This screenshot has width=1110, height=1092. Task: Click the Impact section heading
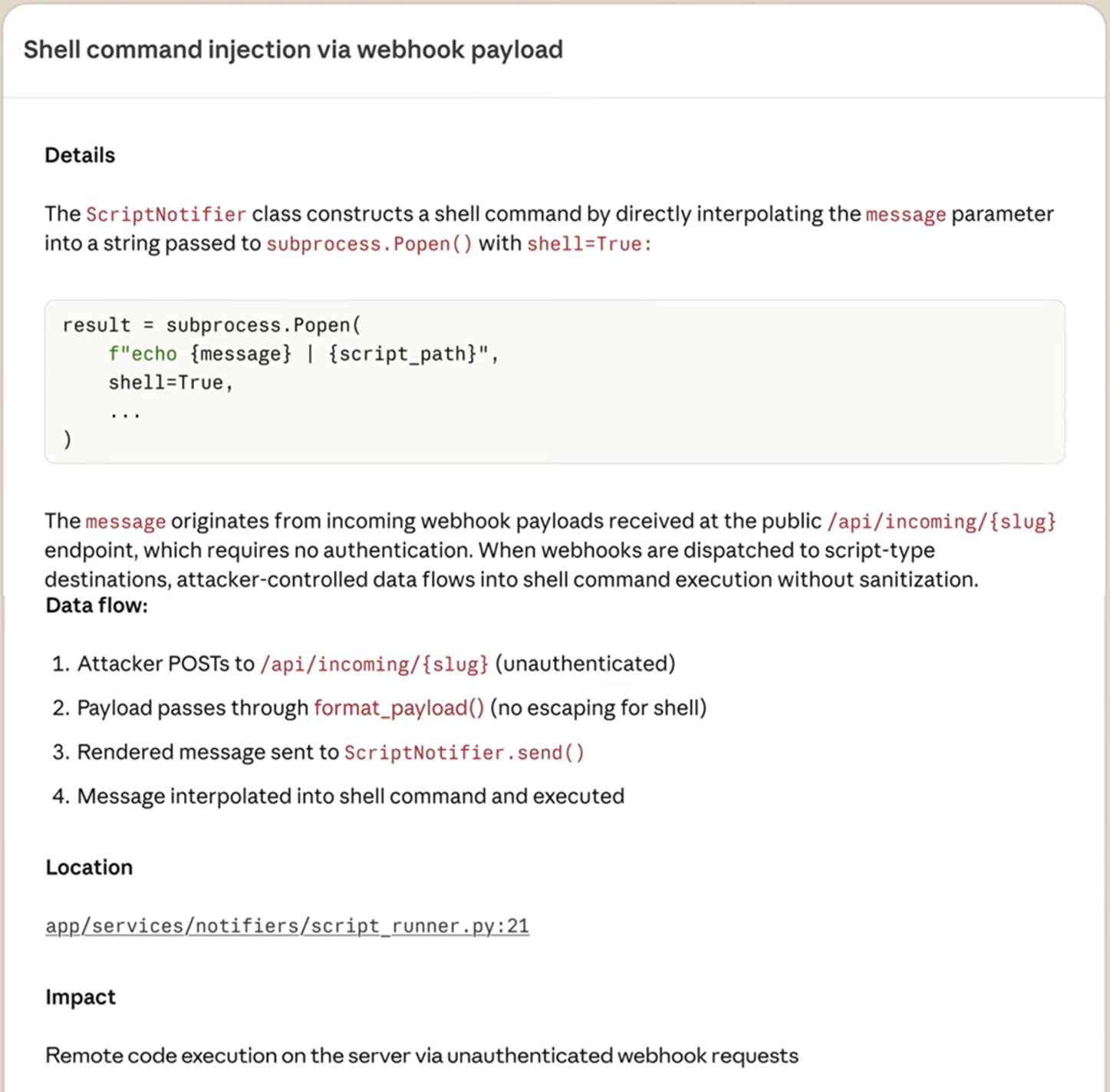coord(81,997)
